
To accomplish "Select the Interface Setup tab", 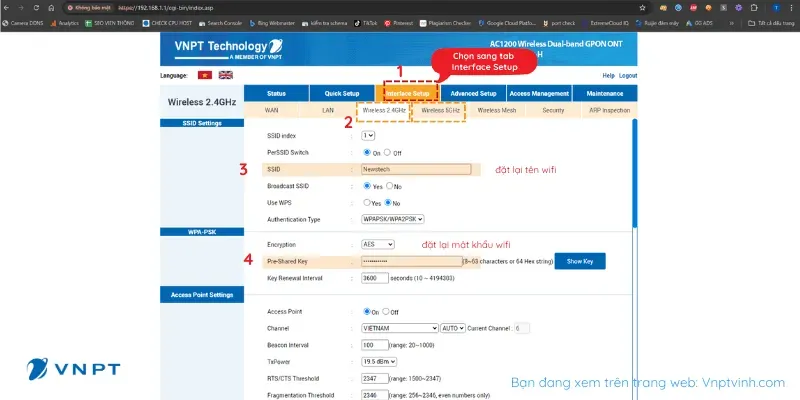I will 407,93.
